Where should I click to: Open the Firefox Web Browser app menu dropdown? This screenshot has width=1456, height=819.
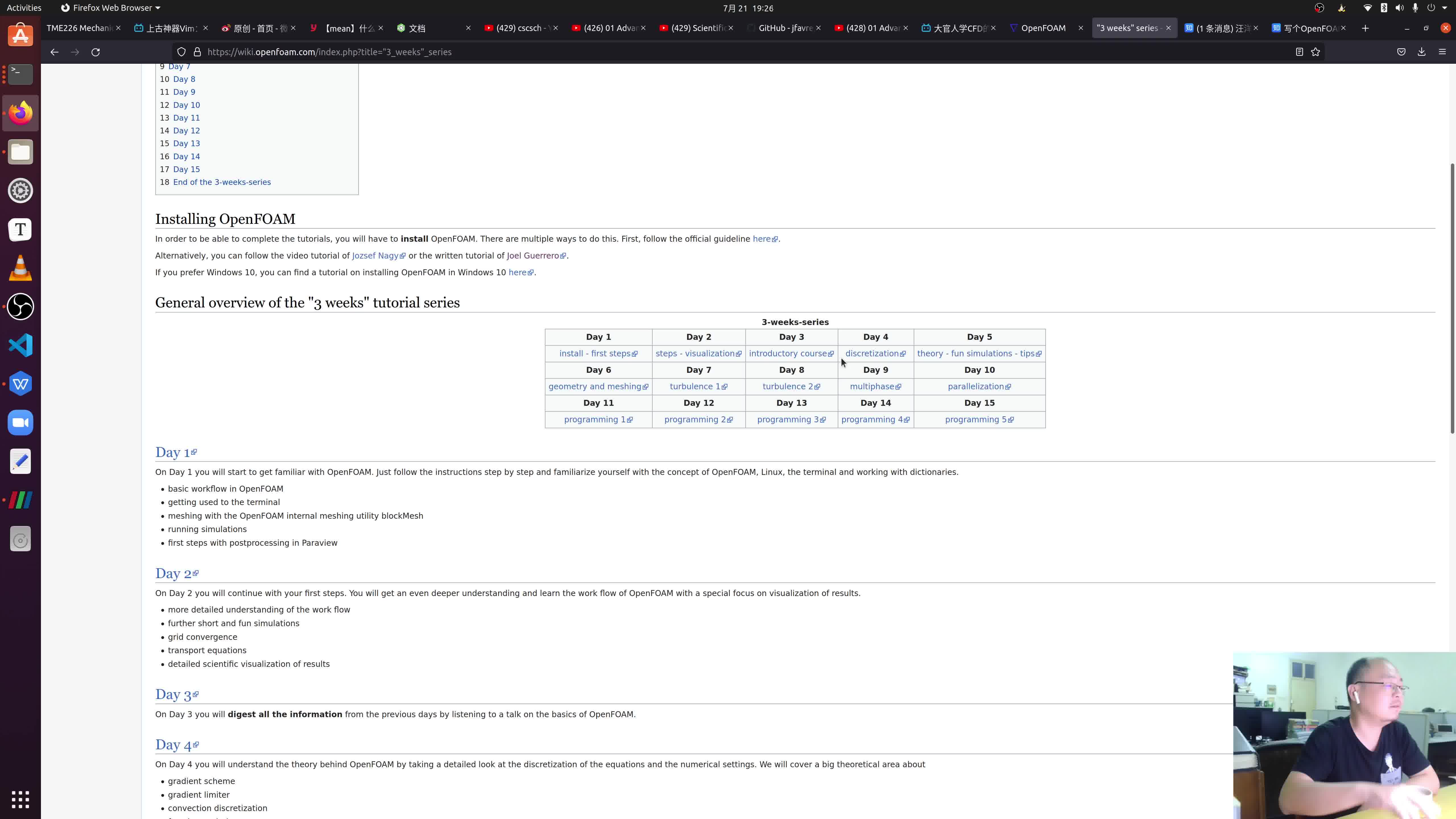tap(110, 8)
